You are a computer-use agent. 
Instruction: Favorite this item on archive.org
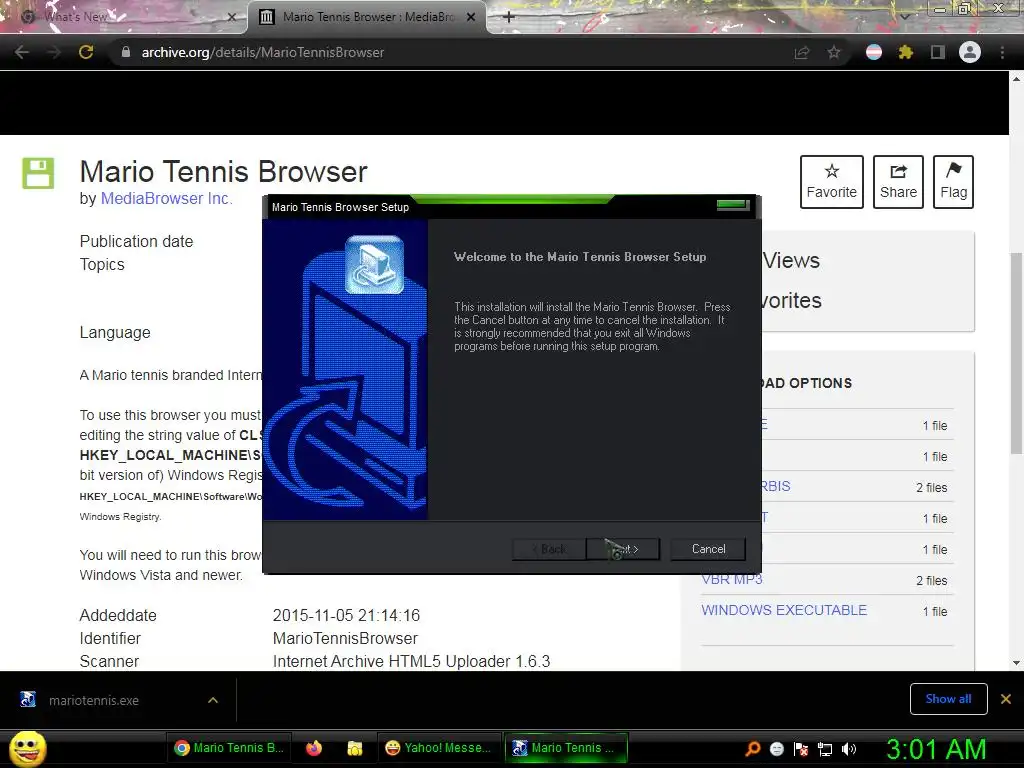pyautogui.click(x=831, y=182)
